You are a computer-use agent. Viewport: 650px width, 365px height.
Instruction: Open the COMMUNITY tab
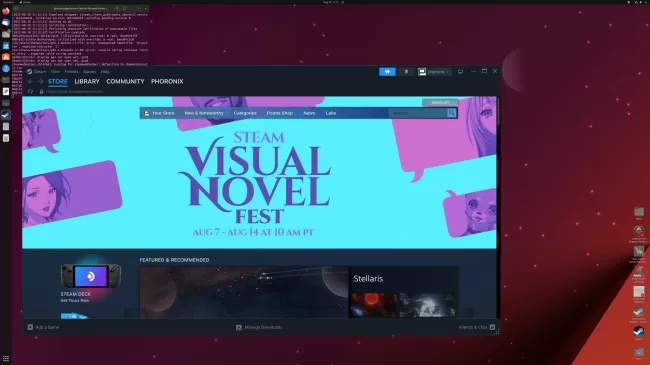(x=125, y=81)
